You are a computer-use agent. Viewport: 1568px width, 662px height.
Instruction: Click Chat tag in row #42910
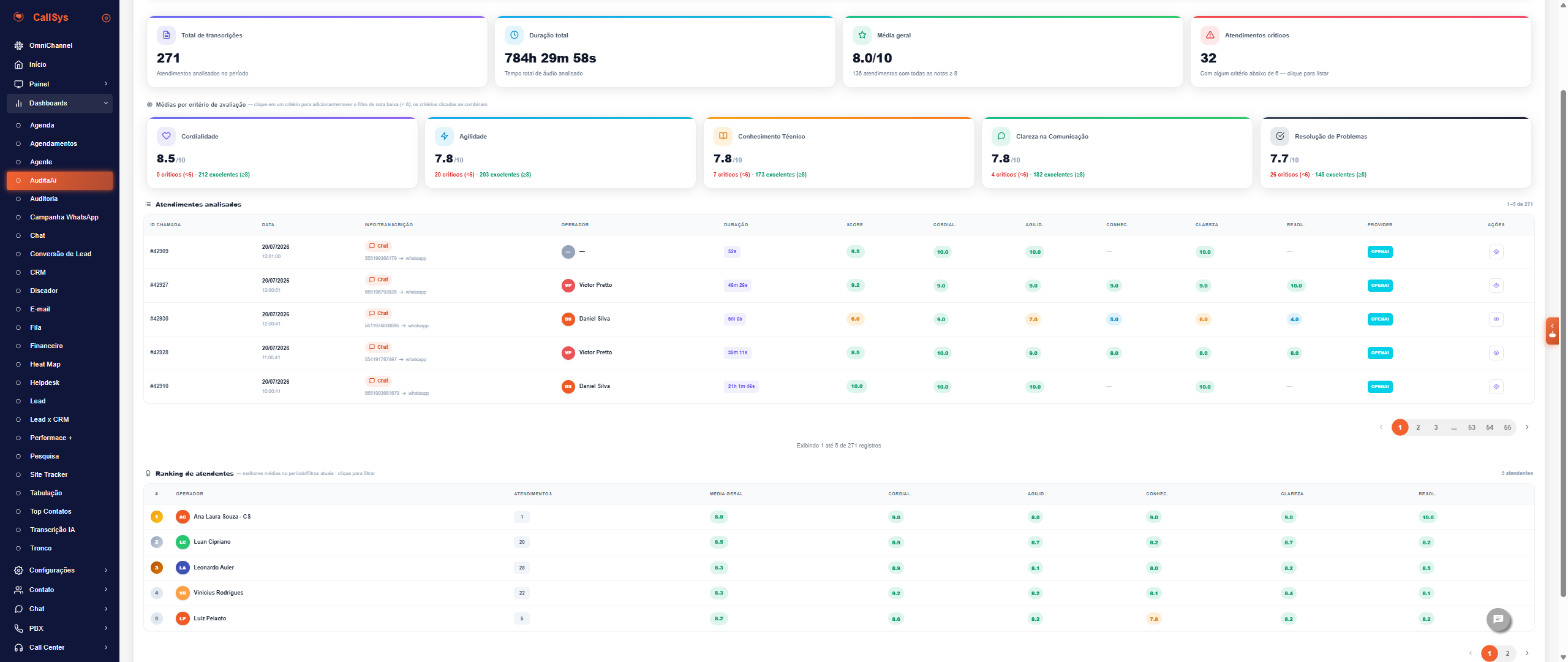tap(379, 381)
